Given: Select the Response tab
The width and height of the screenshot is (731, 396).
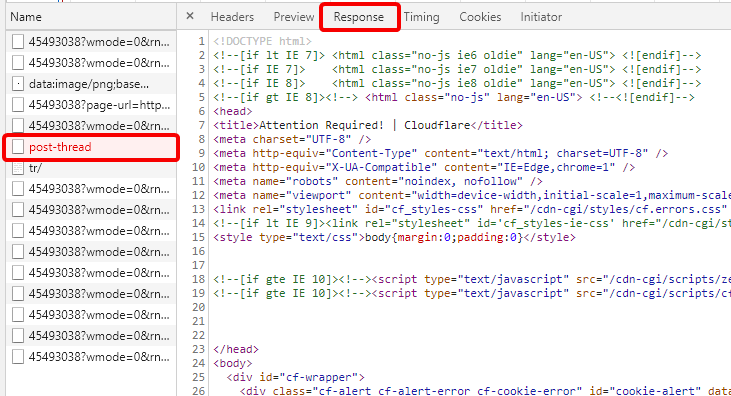Looking at the screenshot, I should point(359,17).
